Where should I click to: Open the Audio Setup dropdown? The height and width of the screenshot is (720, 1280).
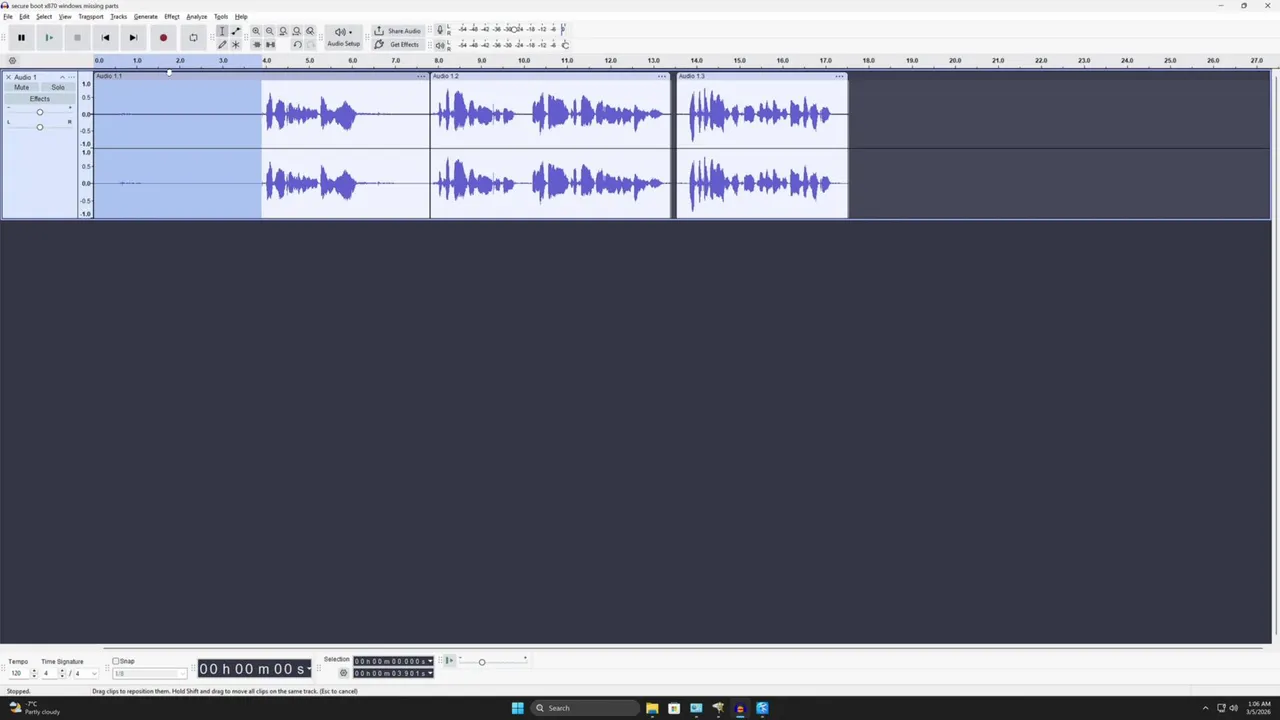(x=343, y=37)
